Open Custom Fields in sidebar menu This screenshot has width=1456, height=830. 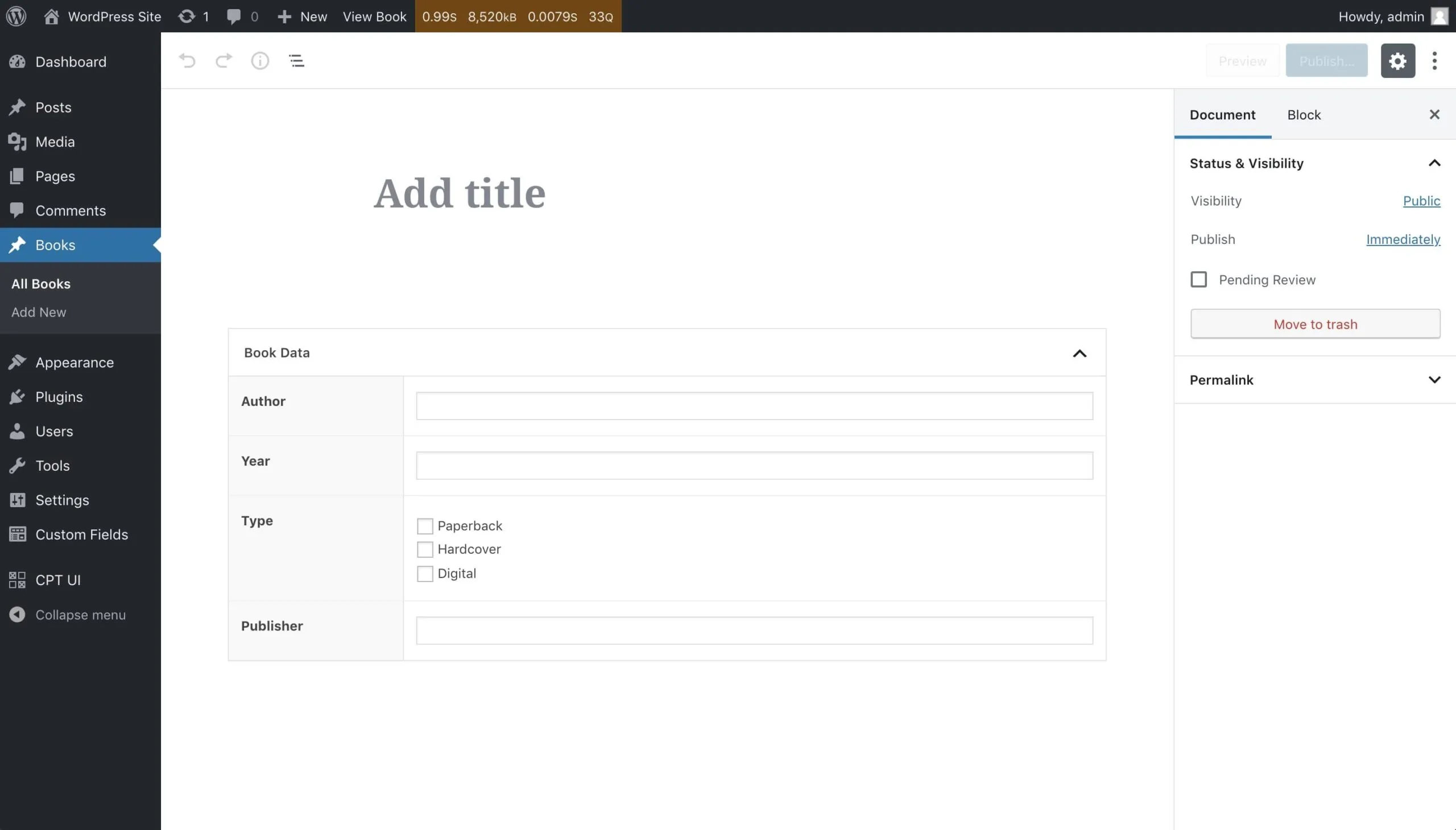point(81,534)
